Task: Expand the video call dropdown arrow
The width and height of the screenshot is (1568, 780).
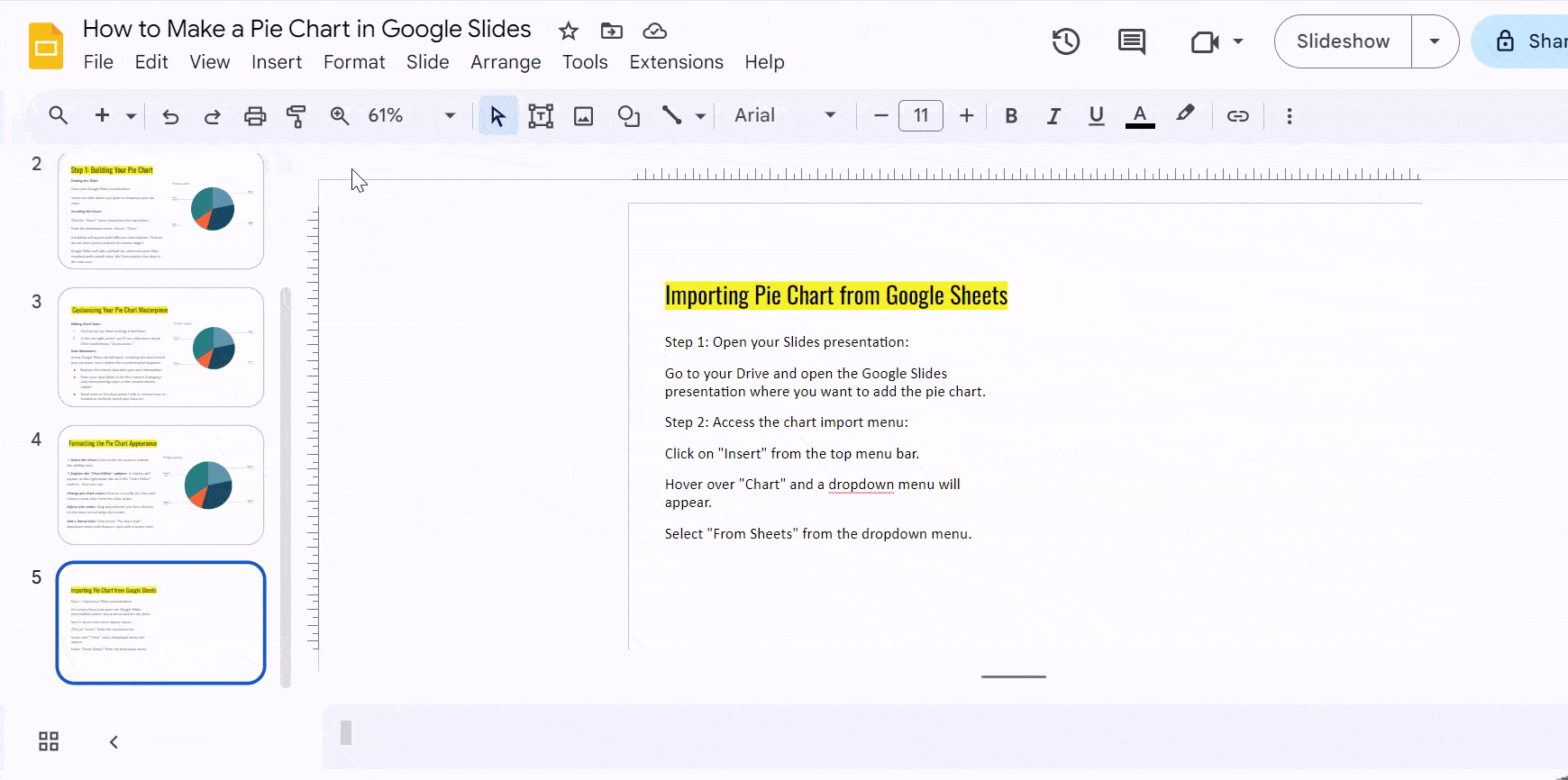Action: (x=1238, y=41)
